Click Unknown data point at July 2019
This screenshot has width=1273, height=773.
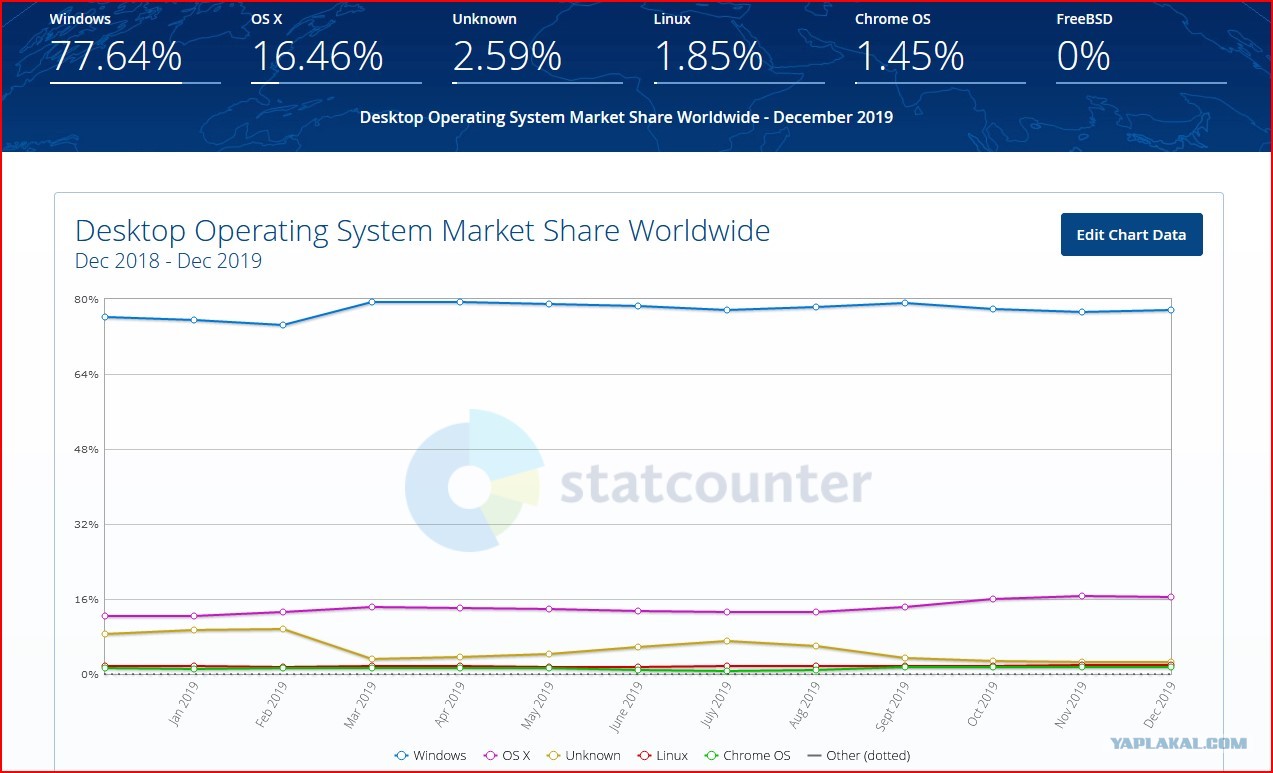pos(727,641)
